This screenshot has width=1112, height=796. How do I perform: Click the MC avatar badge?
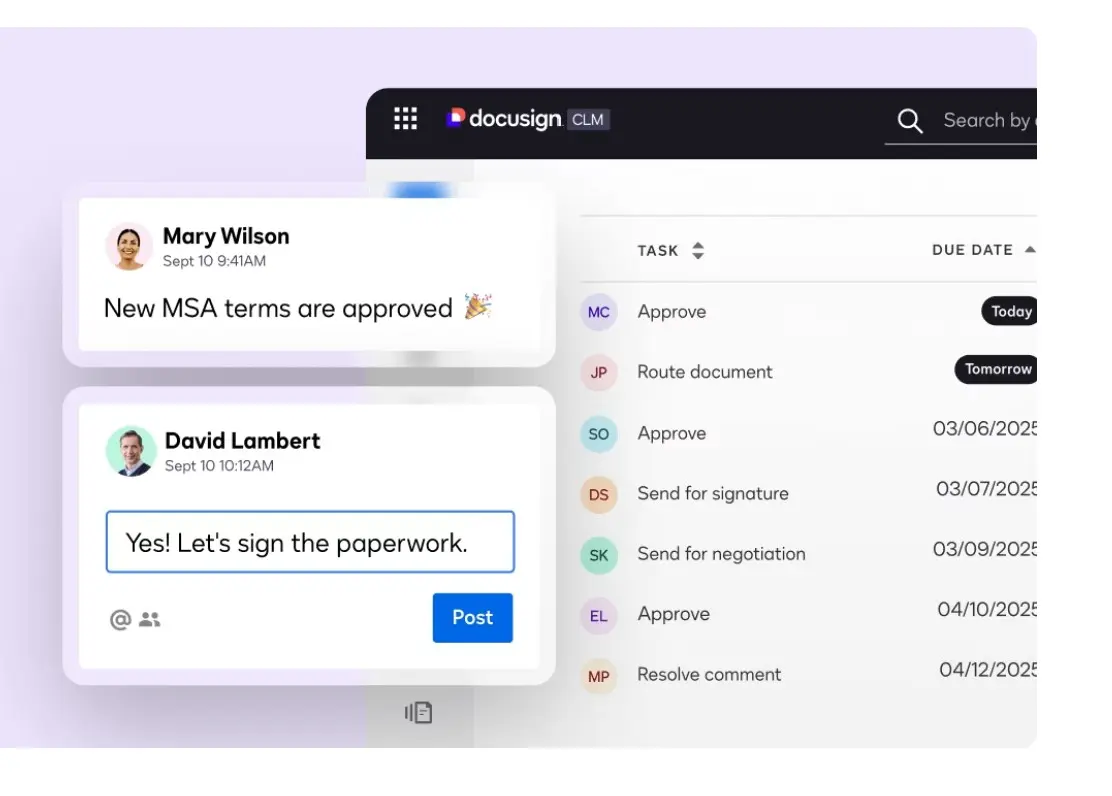pos(598,312)
